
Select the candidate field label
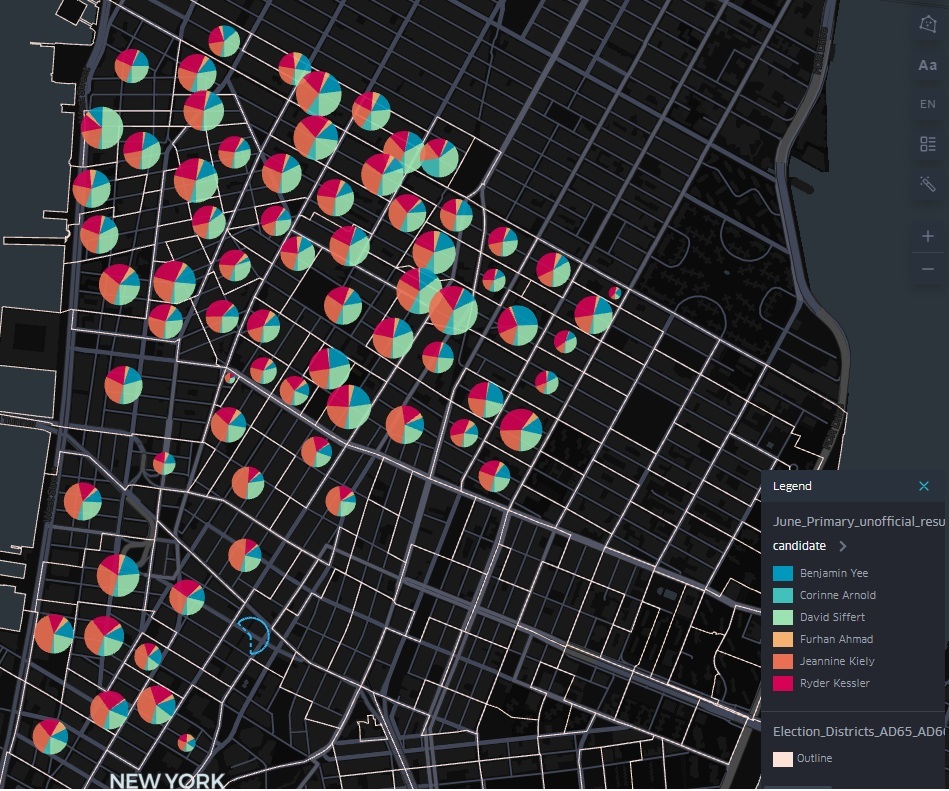click(x=799, y=546)
